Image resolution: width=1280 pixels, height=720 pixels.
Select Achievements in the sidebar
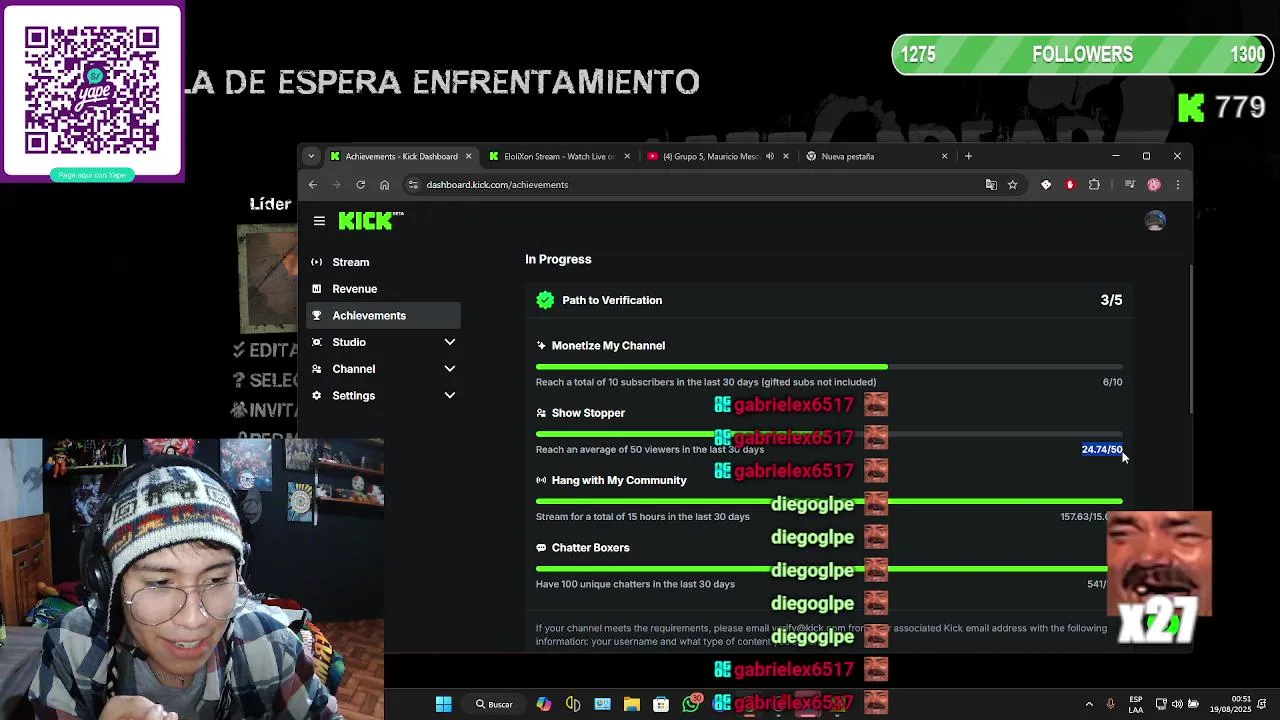click(383, 315)
